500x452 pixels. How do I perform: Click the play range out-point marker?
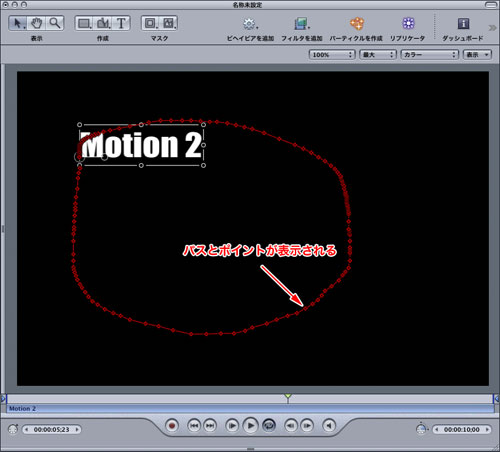[496, 398]
